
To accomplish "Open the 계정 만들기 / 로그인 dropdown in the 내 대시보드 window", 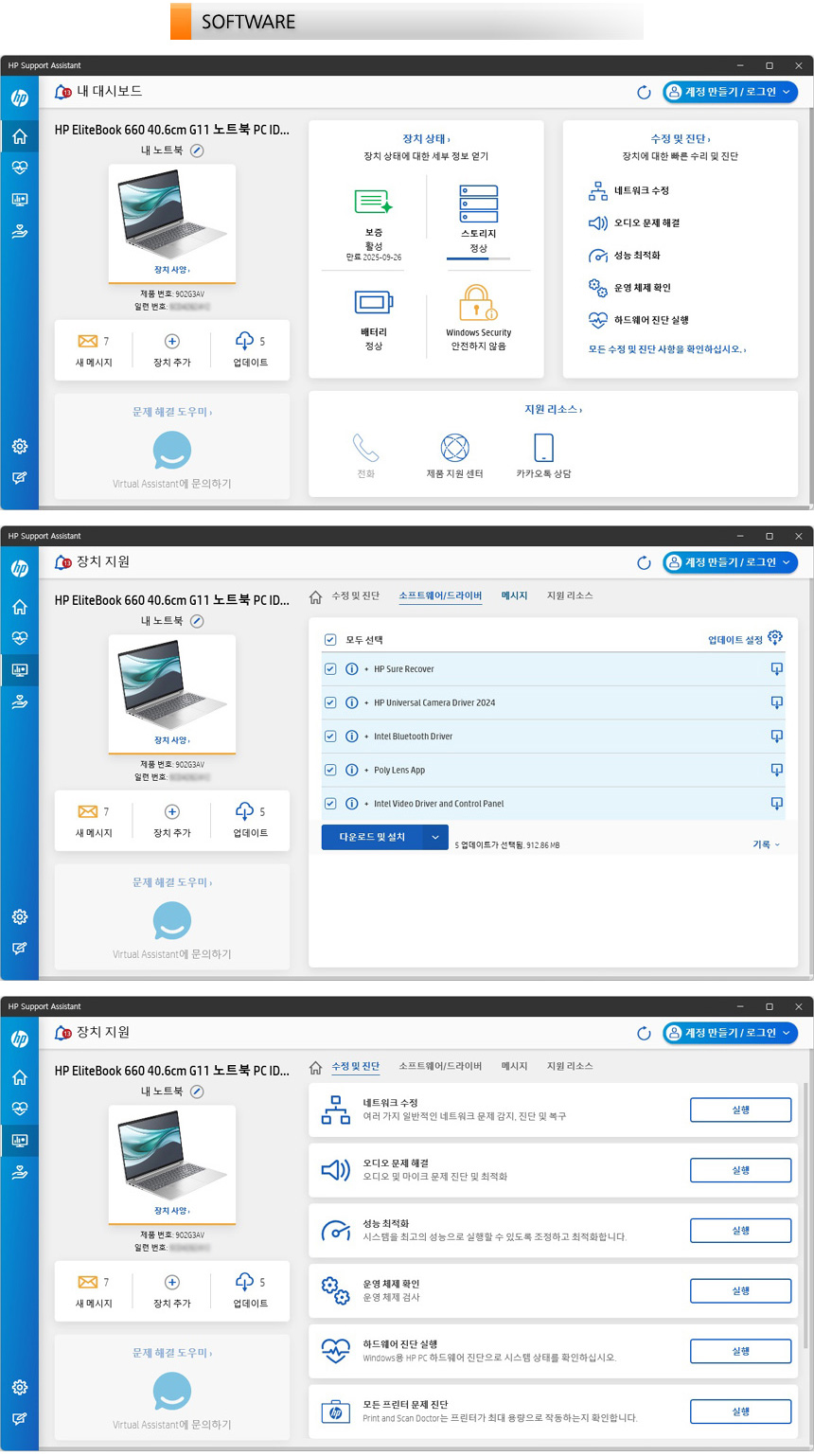I will pos(730,92).
